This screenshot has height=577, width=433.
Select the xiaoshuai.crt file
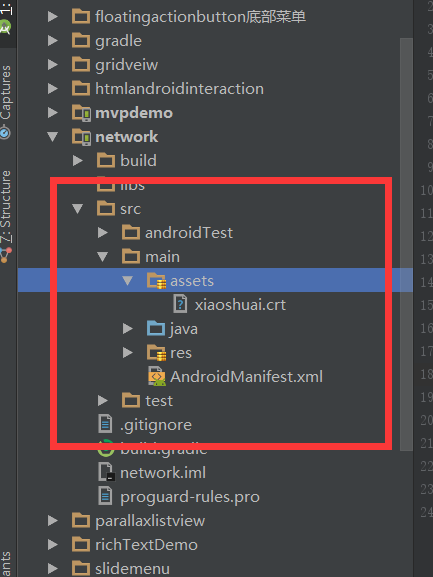pyautogui.click(x=240, y=305)
